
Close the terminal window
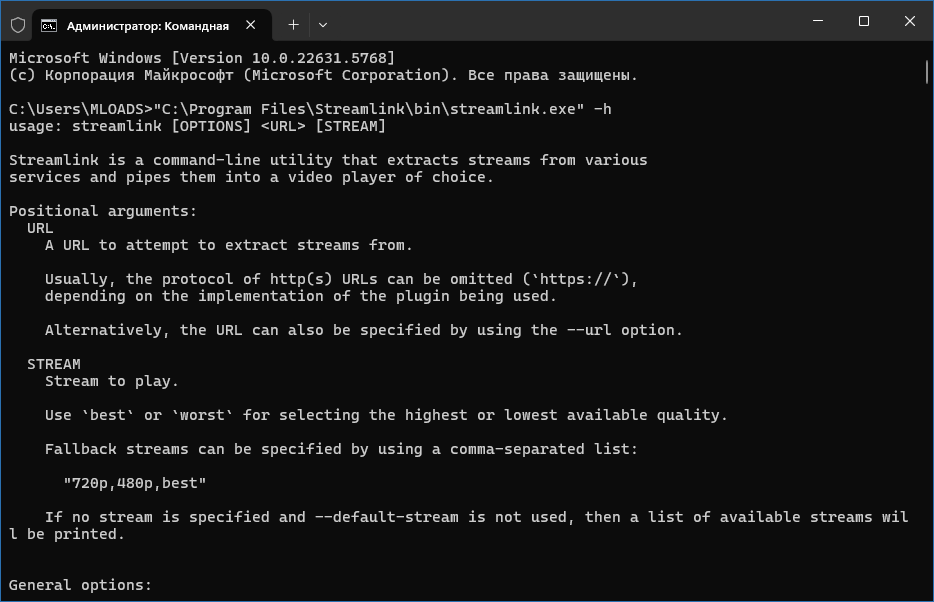pyautogui.click(x=910, y=22)
